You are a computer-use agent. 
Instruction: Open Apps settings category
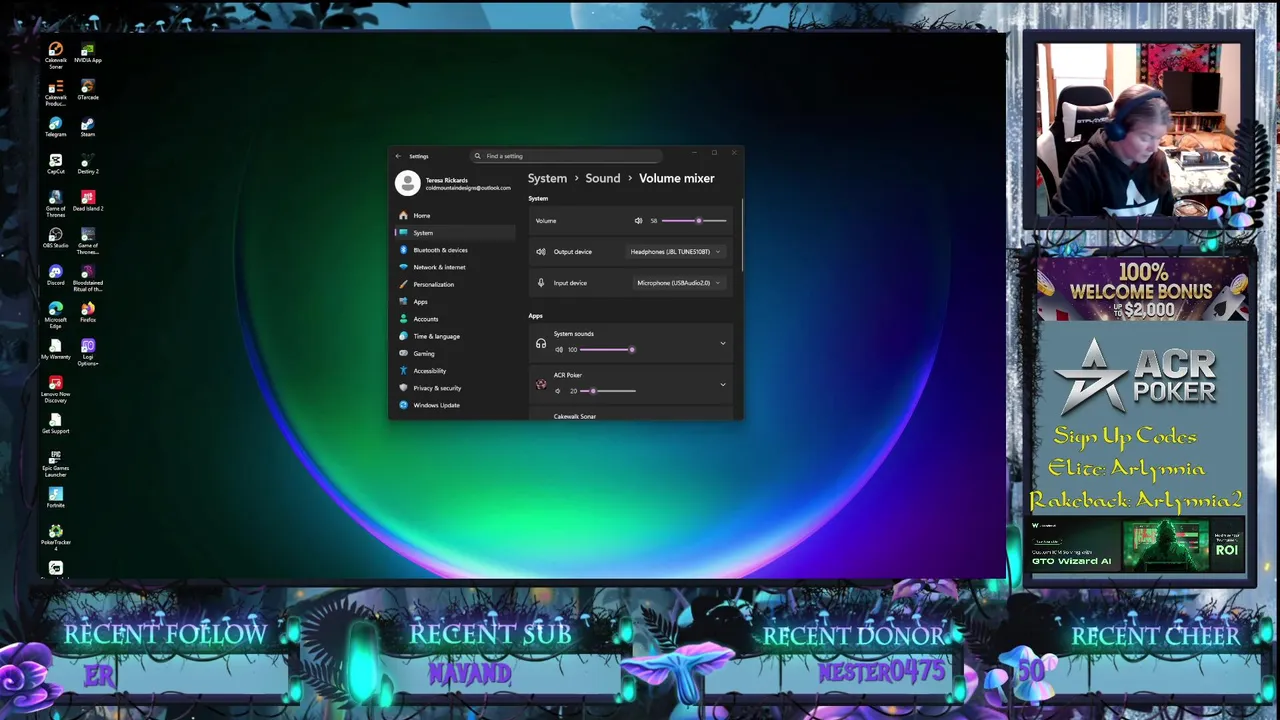pos(455,302)
